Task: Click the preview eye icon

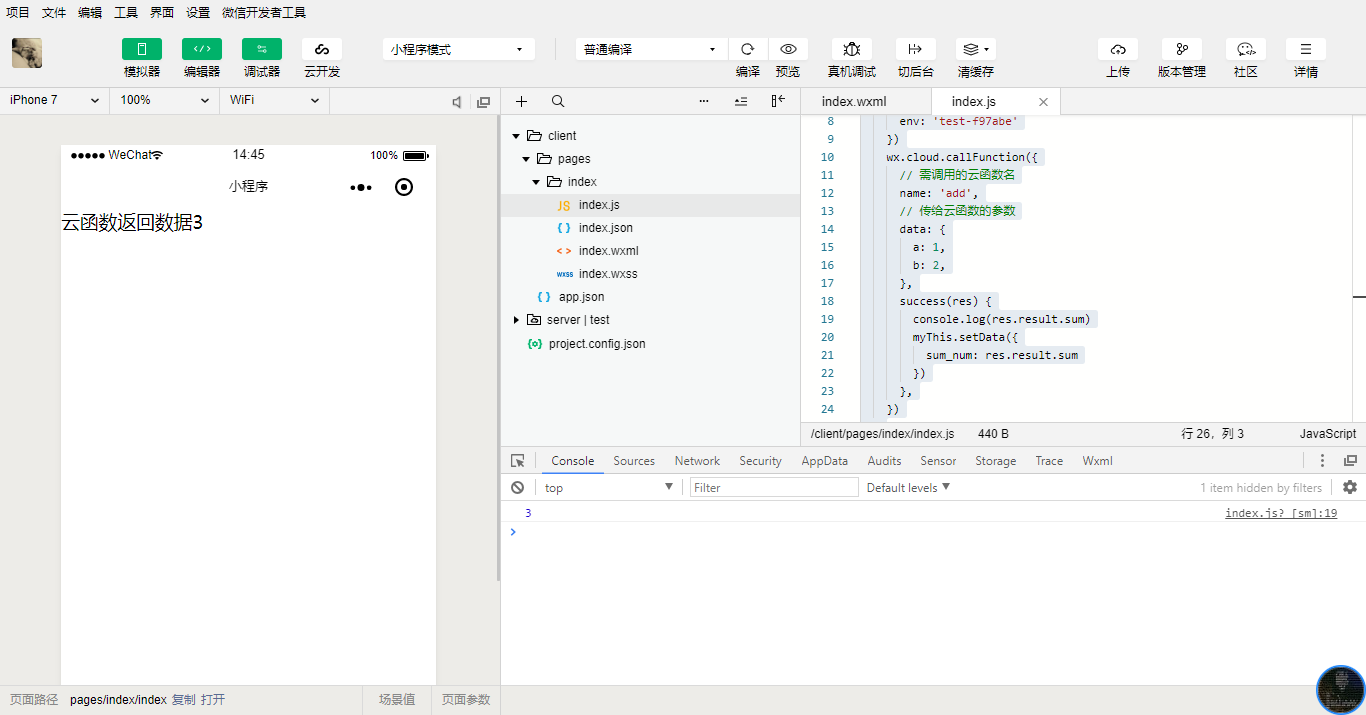Action: pyautogui.click(x=788, y=49)
